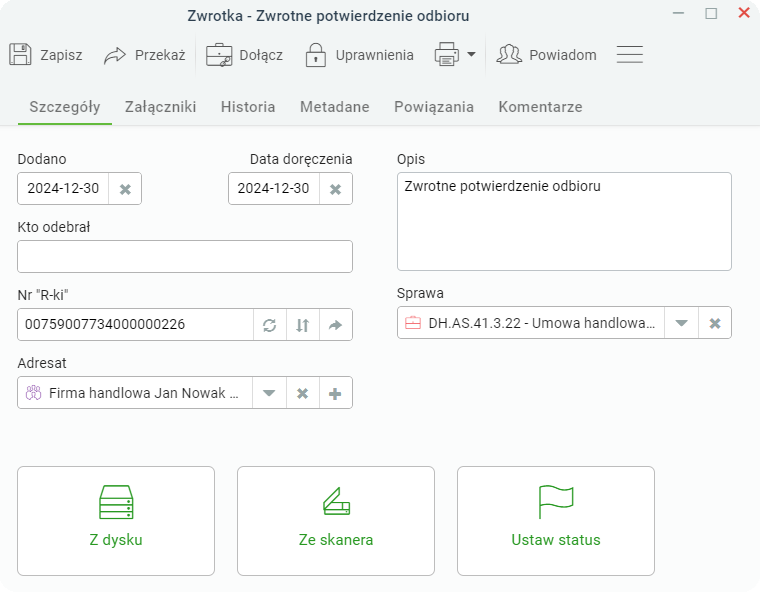Close the Zwrotka window
Screen dimensions: 760x592
pos(744,13)
